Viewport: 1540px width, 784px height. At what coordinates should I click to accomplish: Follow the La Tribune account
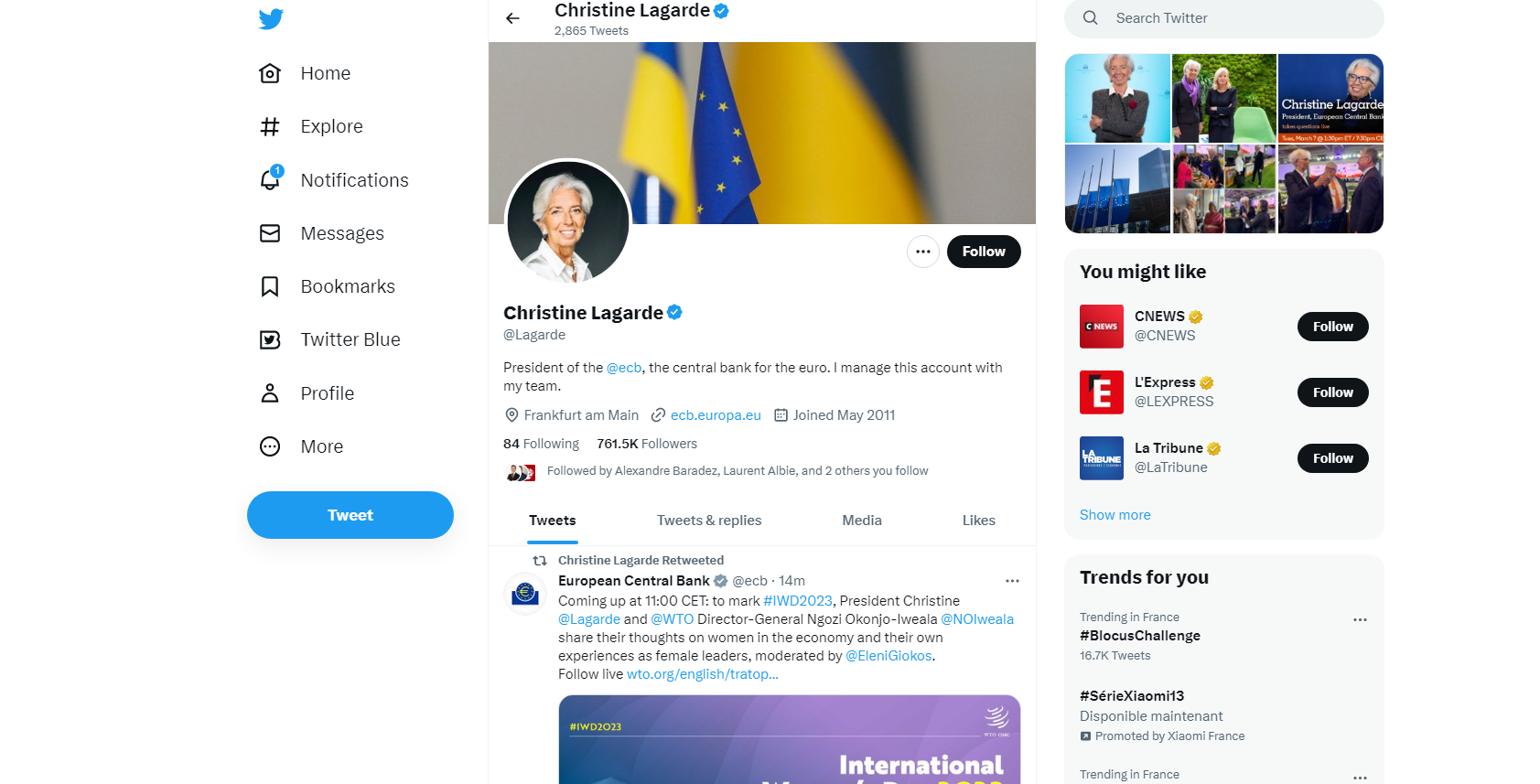(x=1332, y=458)
